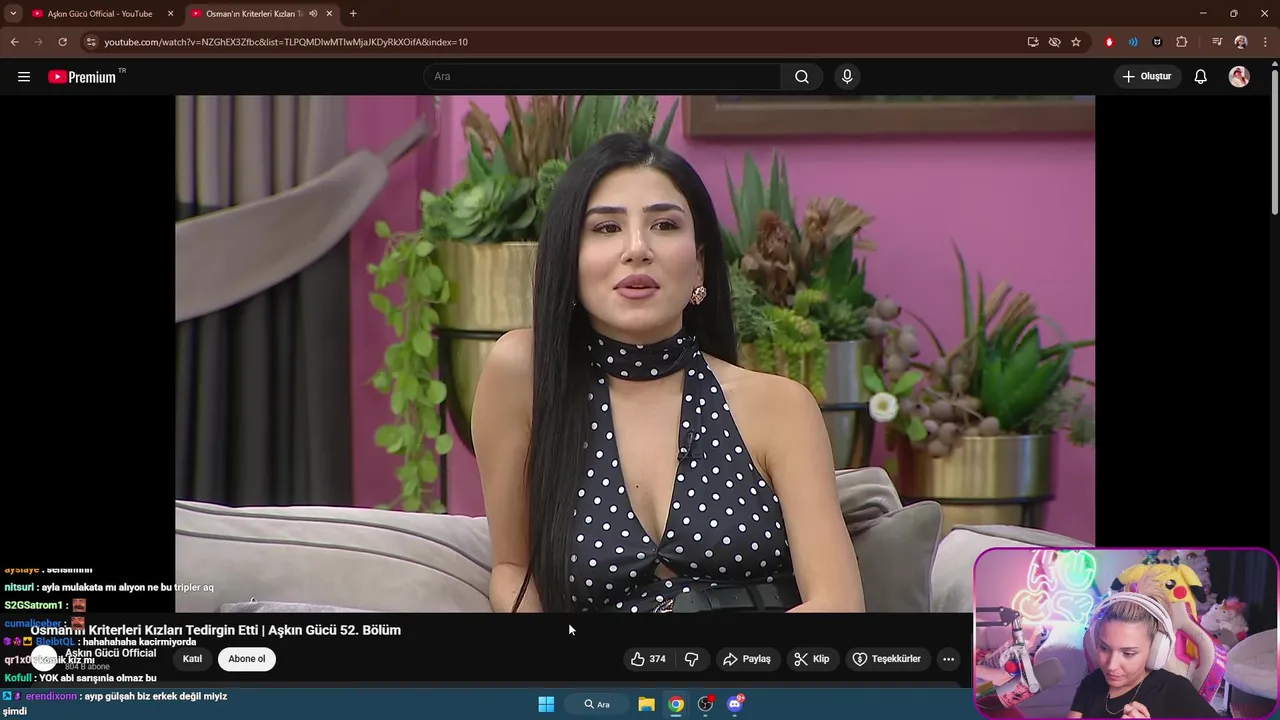Image resolution: width=1280 pixels, height=720 pixels.
Task: Go back with browser back arrow
Action: 14,42
